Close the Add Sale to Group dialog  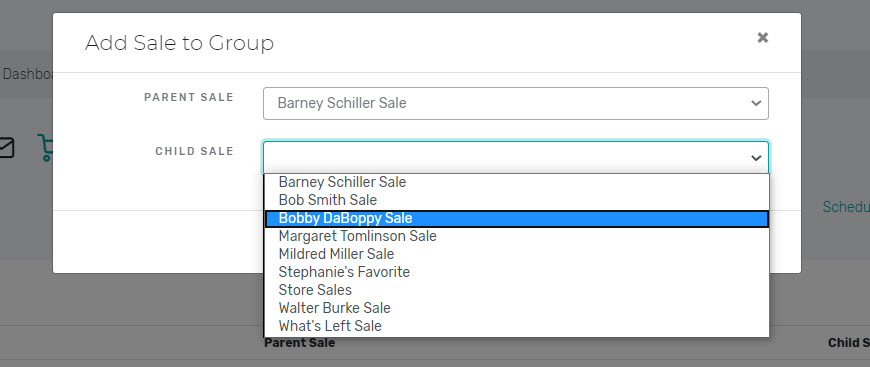762,38
